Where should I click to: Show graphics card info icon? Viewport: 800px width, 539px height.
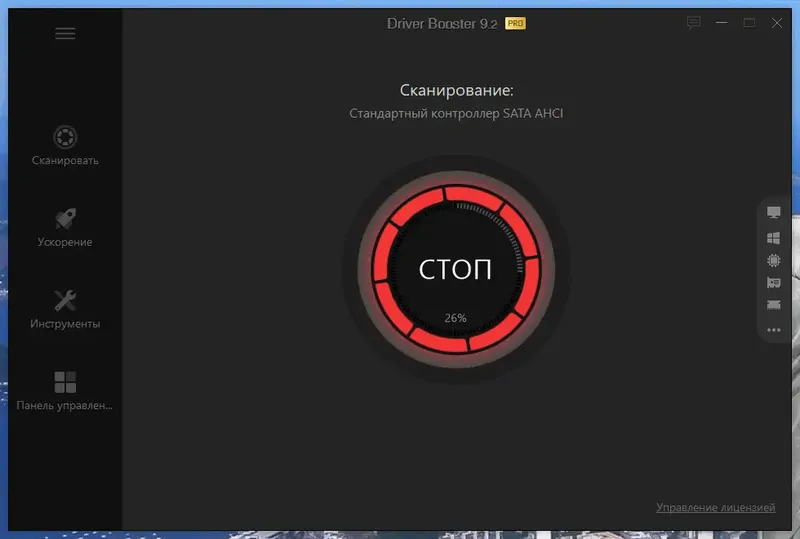[x=773, y=283]
